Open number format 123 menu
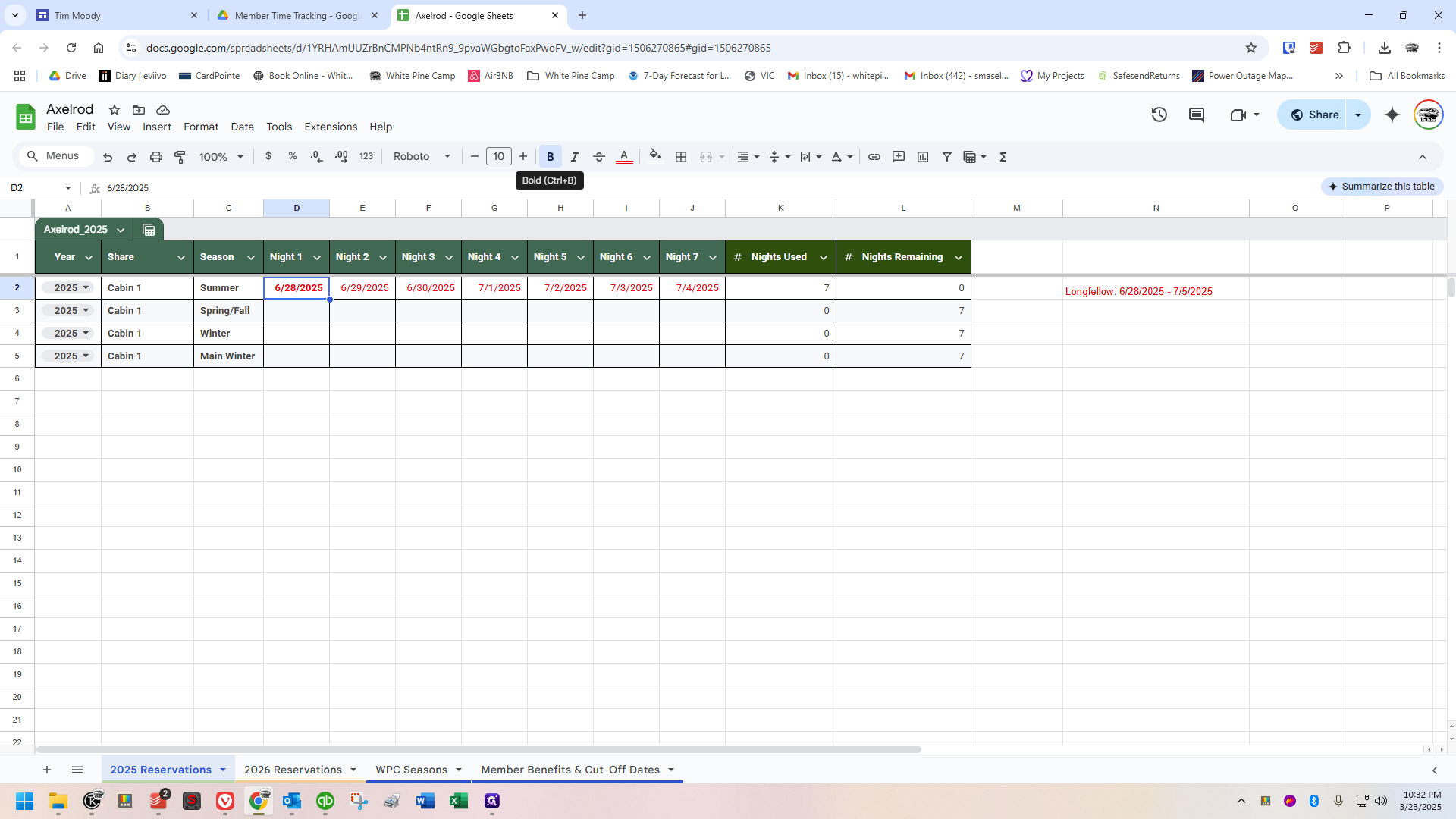1456x819 pixels. pyautogui.click(x=366, y=156)
